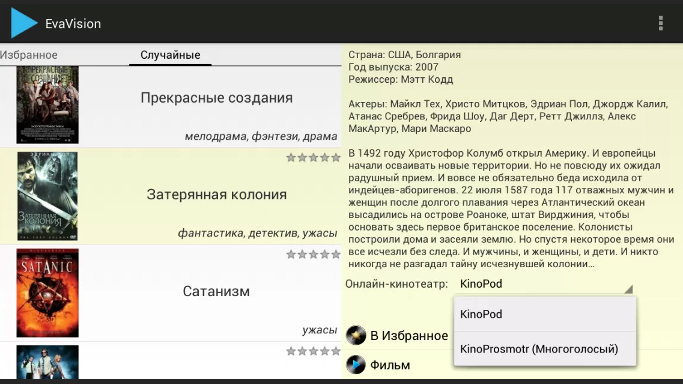
Task: Click the 'Онлайн-кинотеатр:' label
Action: (397, 284)
